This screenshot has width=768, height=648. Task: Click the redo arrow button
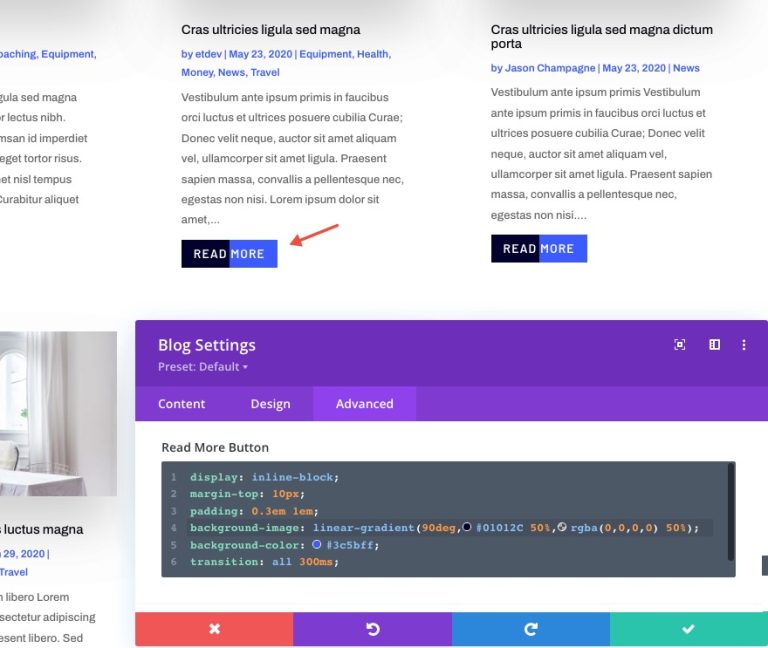tap(531, 629)
